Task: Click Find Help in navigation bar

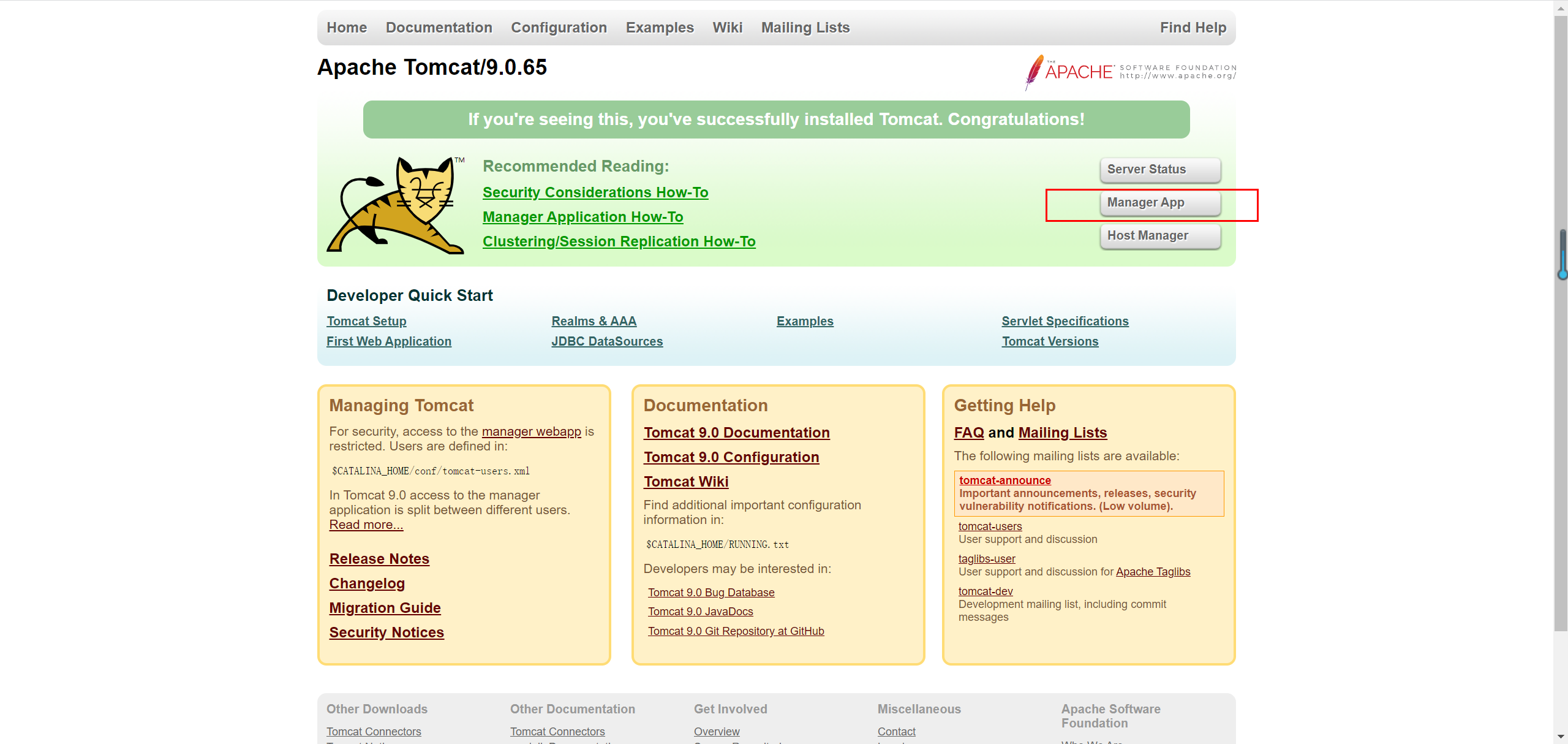Action: tap(1193, 28)
